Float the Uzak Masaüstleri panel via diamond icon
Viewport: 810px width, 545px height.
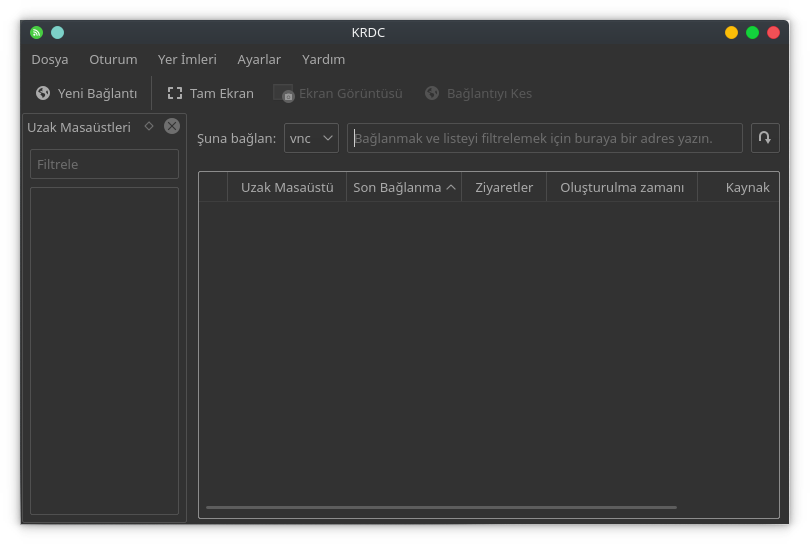tap(149, 126)
